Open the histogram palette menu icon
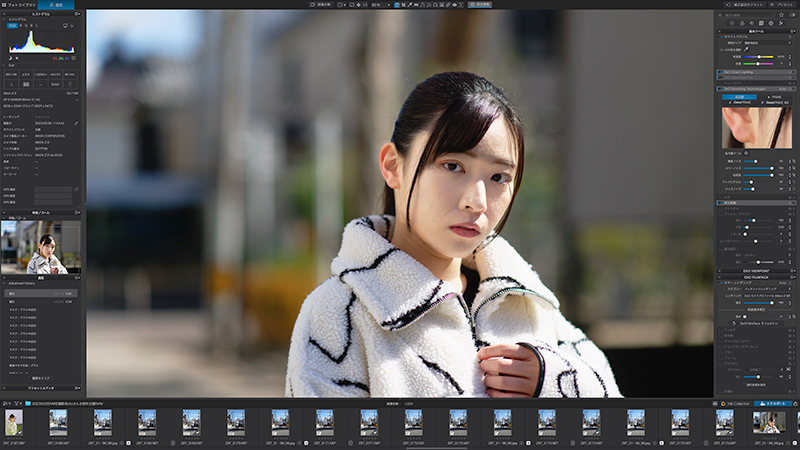This screenshot has width=800, height=450. (77, 14)
